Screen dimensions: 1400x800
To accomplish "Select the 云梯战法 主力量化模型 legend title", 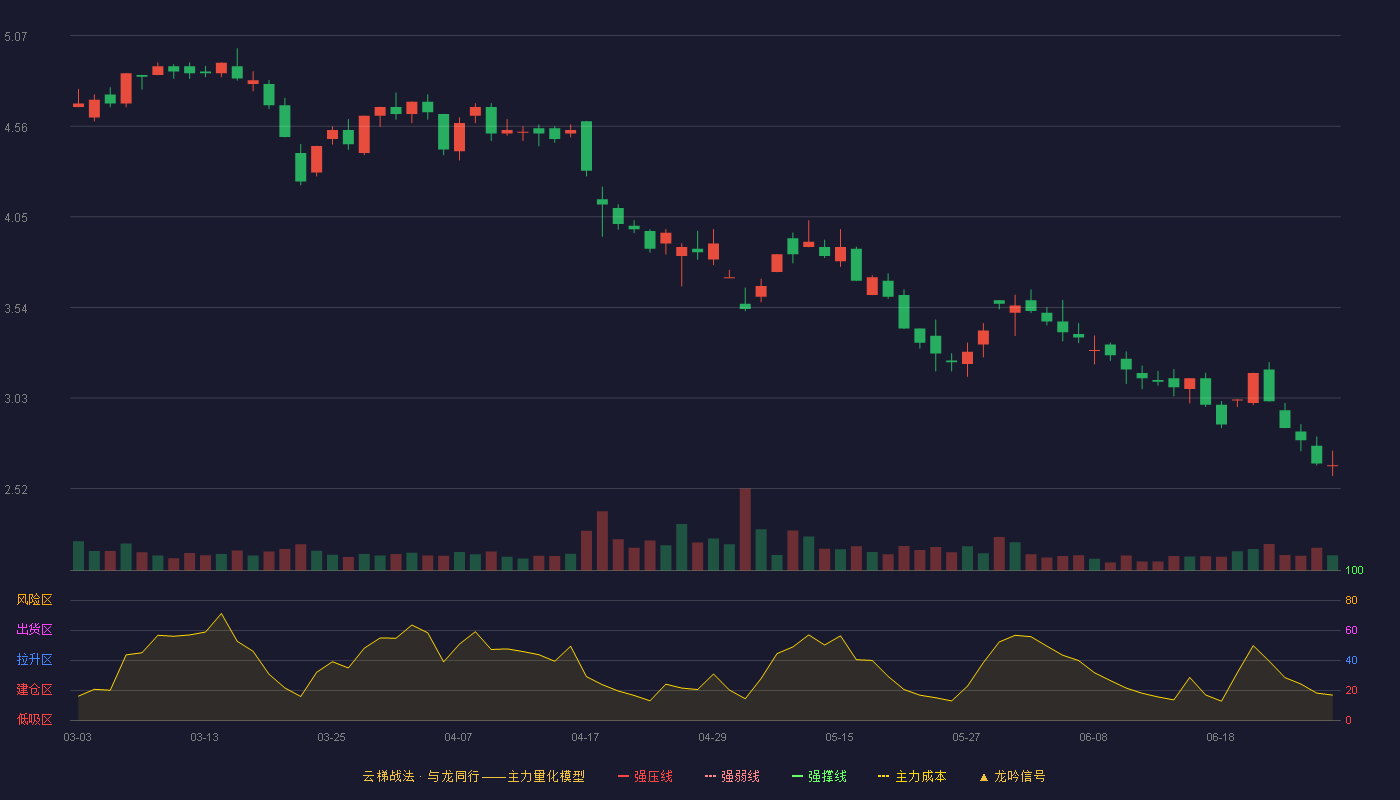I will pos(473,776).
